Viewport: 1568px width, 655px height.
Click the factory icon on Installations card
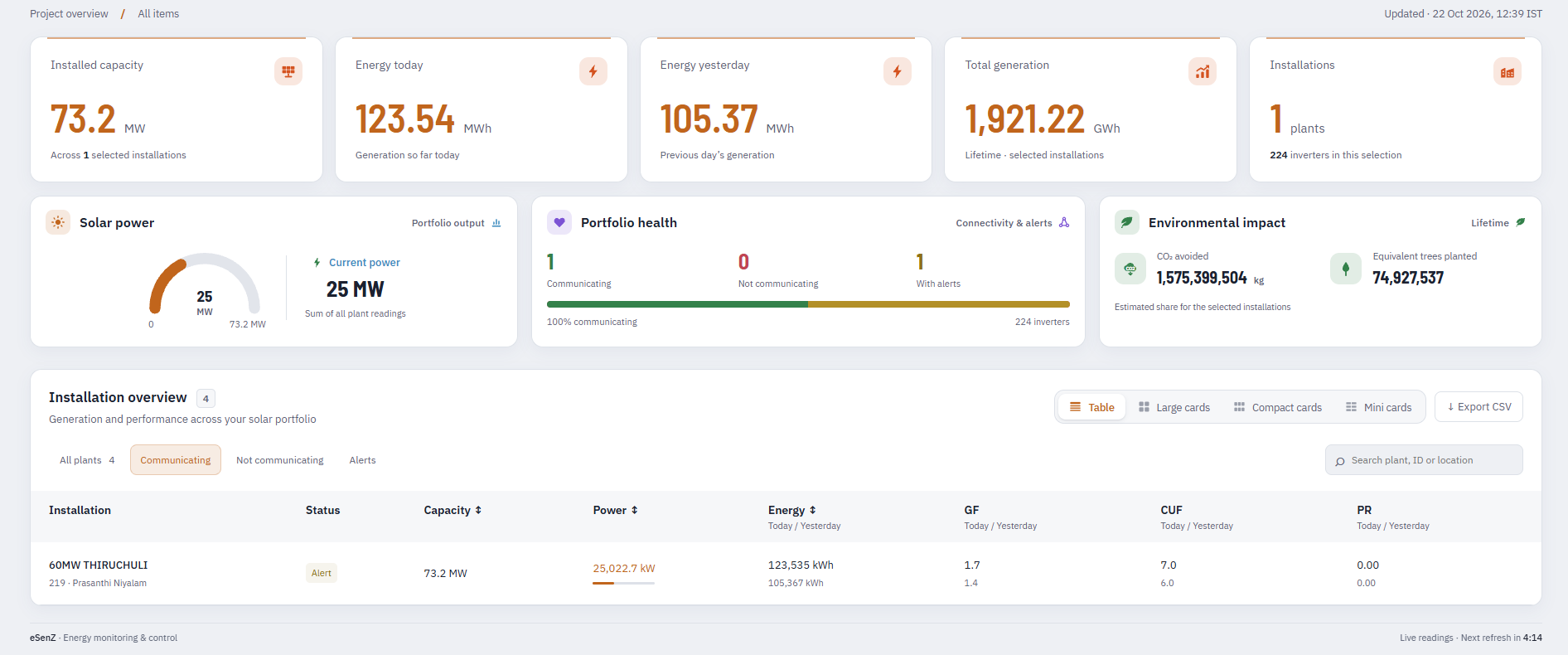1508,71
